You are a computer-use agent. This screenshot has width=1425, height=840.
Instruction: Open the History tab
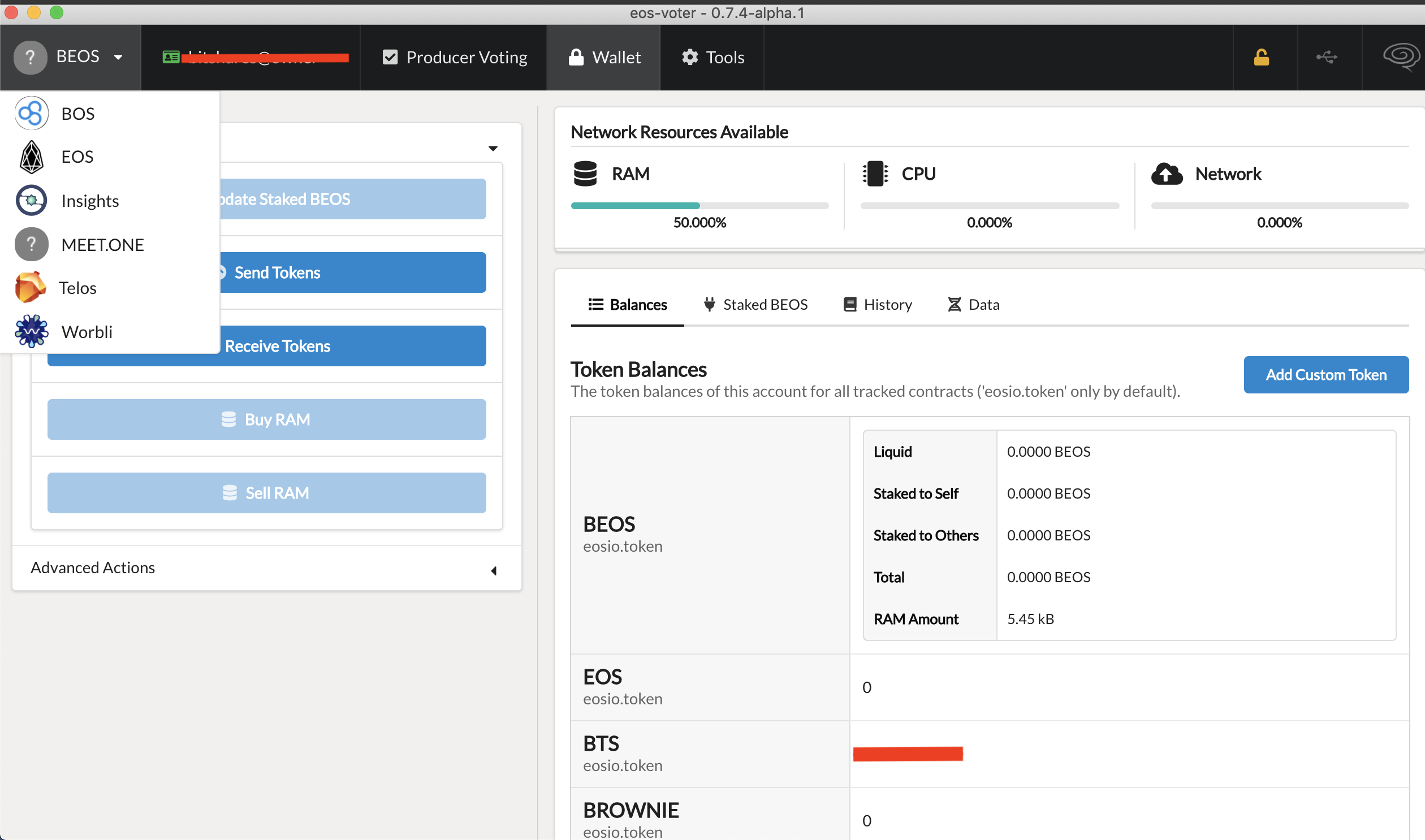click(878, 305)
